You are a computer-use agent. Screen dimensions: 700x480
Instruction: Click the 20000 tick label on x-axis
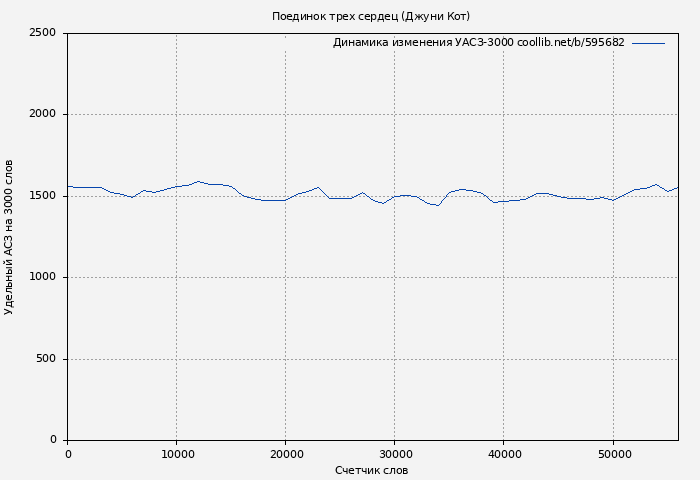click(x=285, y=454)
